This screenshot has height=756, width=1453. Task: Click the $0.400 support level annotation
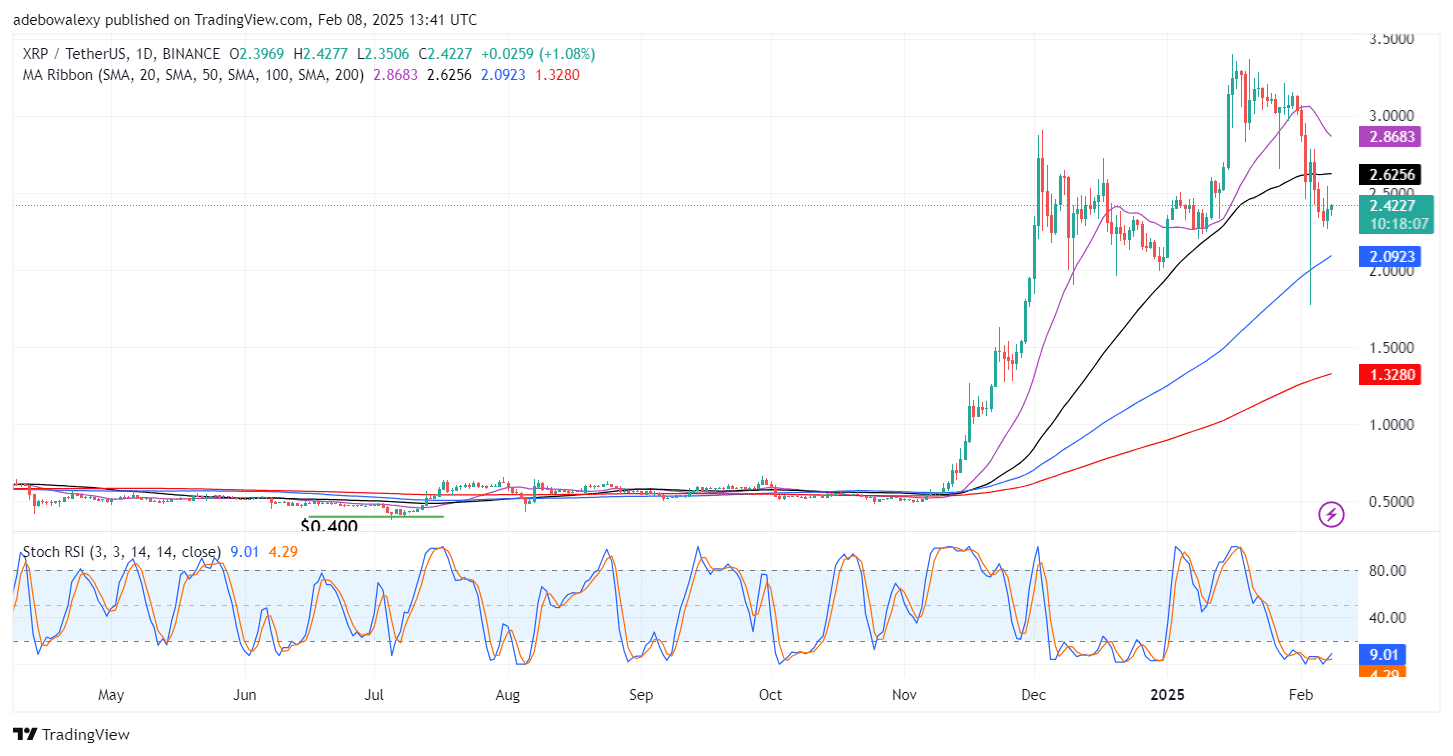[329, 525]
